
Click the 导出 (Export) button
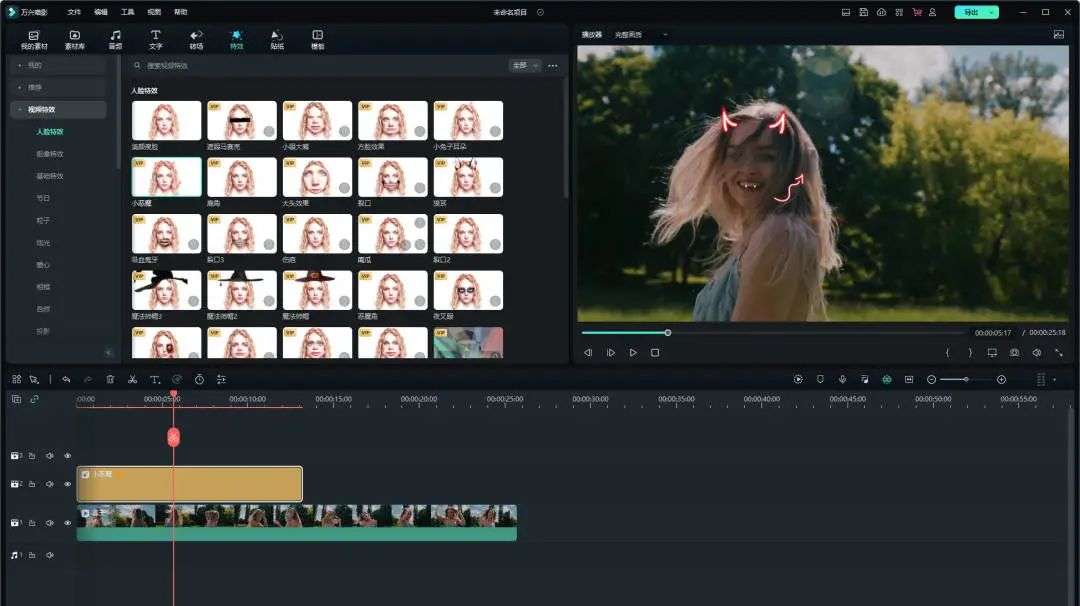coord(970,12)
